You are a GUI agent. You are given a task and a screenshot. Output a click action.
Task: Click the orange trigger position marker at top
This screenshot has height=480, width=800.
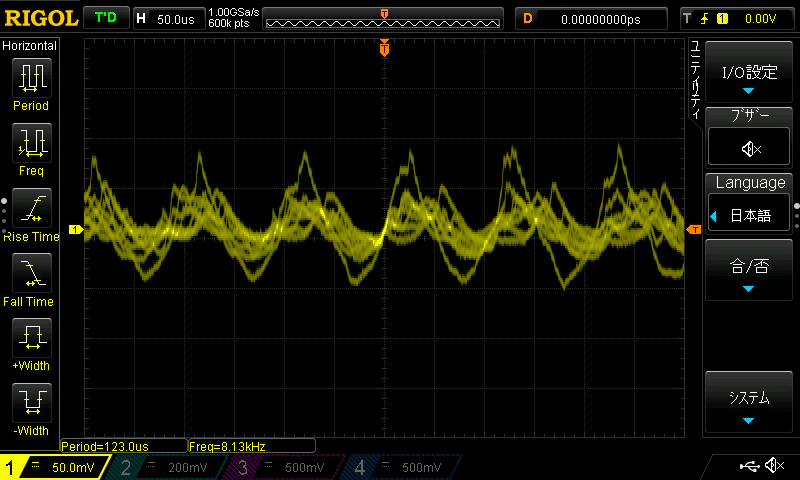pos(384,48)
